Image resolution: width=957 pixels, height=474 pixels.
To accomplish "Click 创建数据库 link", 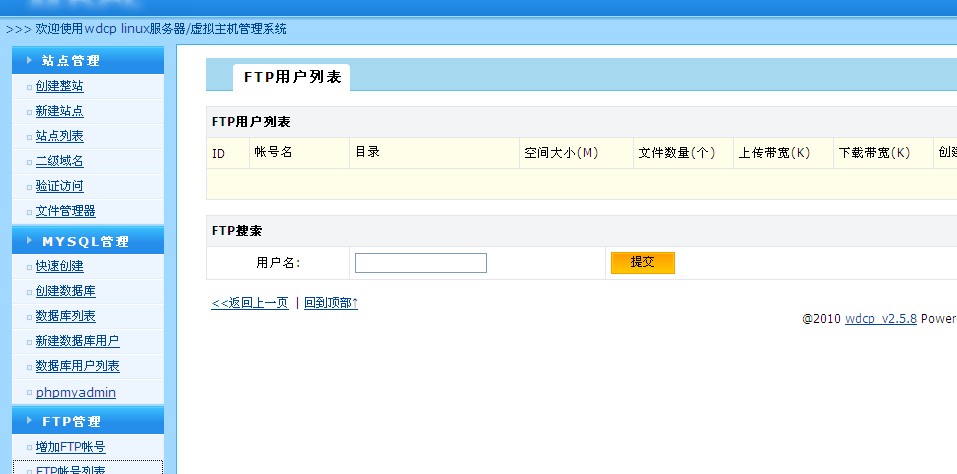I will pyautogui.click(x=65, y=291).
